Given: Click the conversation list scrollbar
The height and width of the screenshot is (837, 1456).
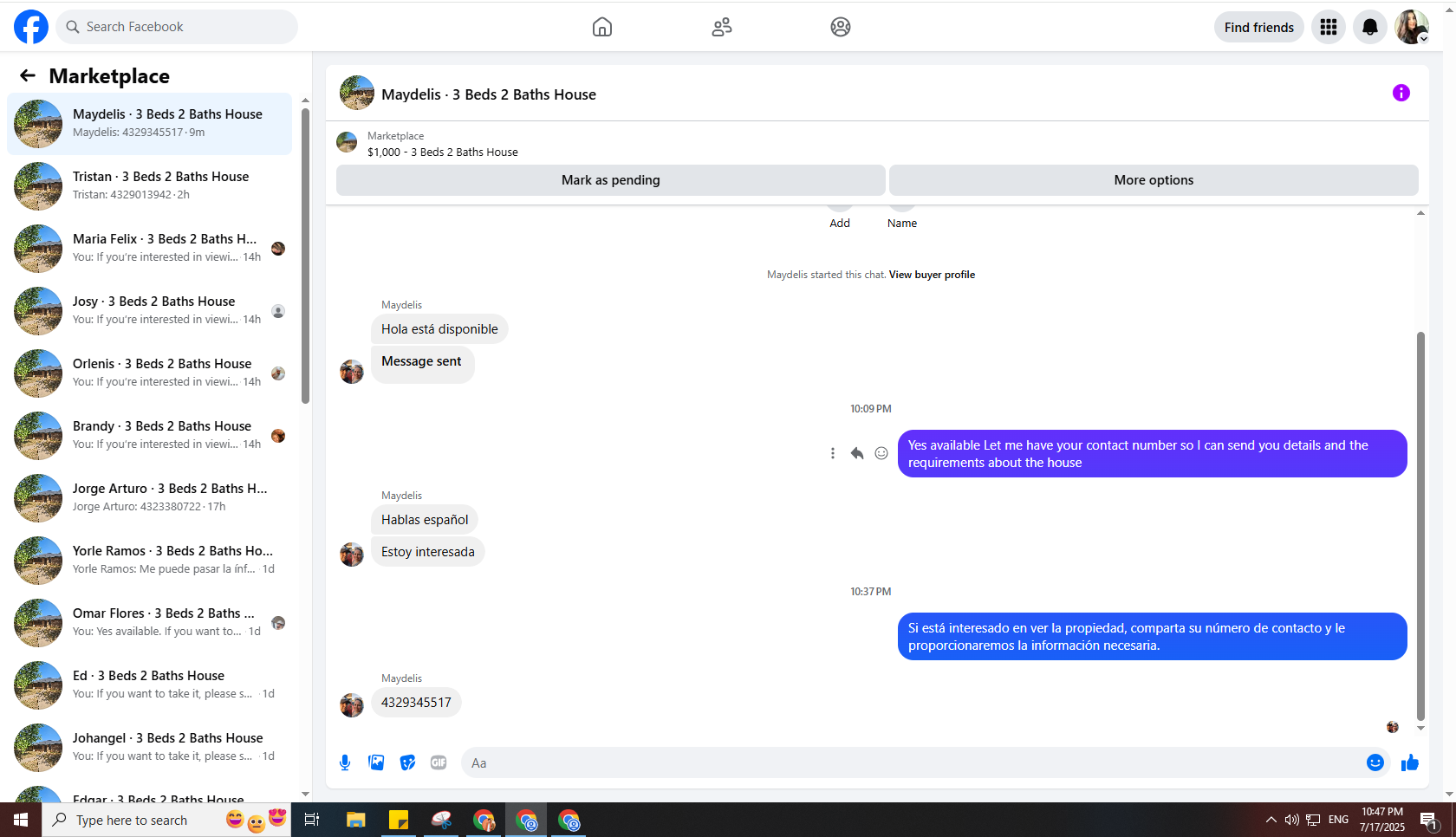Looking at the screenshot, I should point(305,255).
